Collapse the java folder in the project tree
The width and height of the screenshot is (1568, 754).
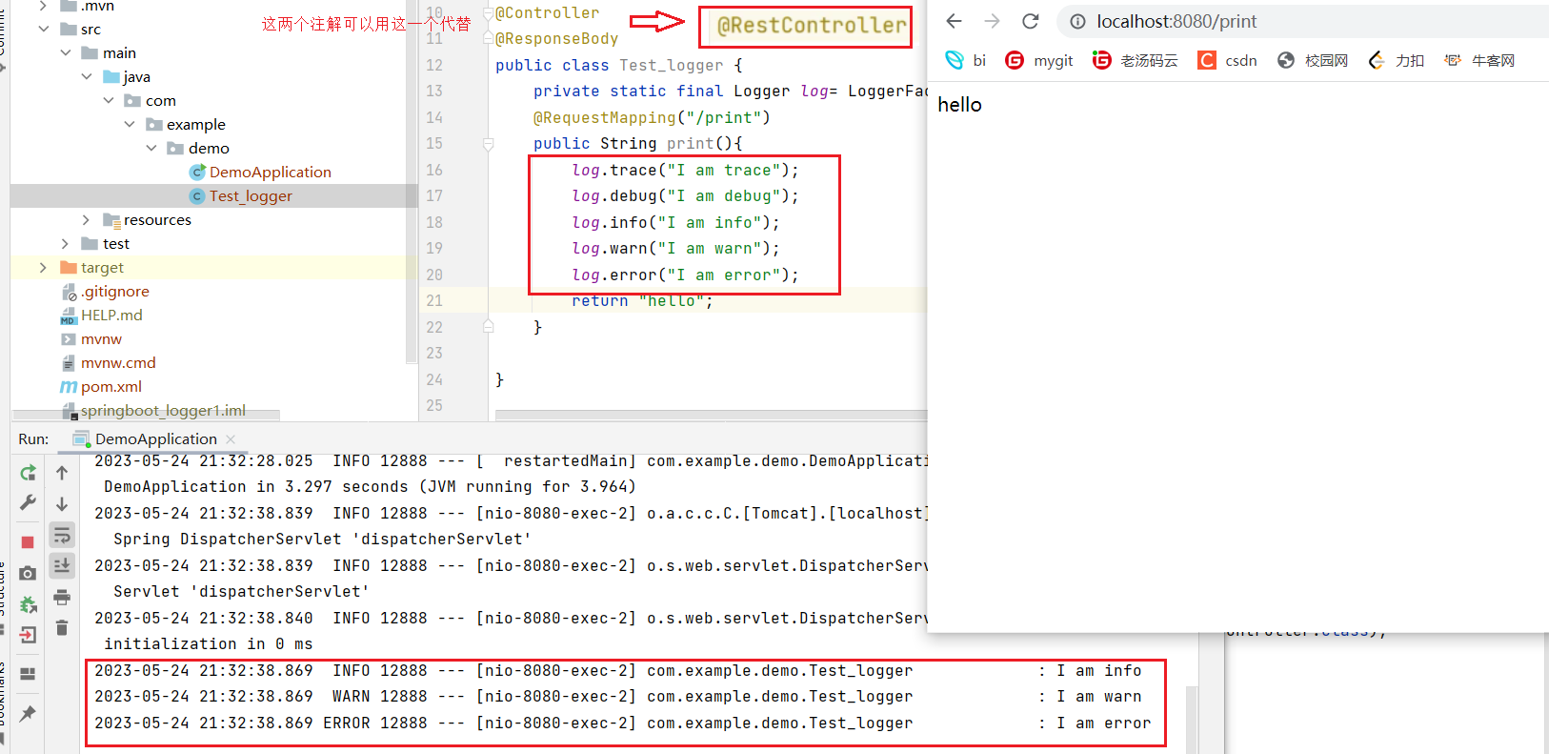point(87,76)
